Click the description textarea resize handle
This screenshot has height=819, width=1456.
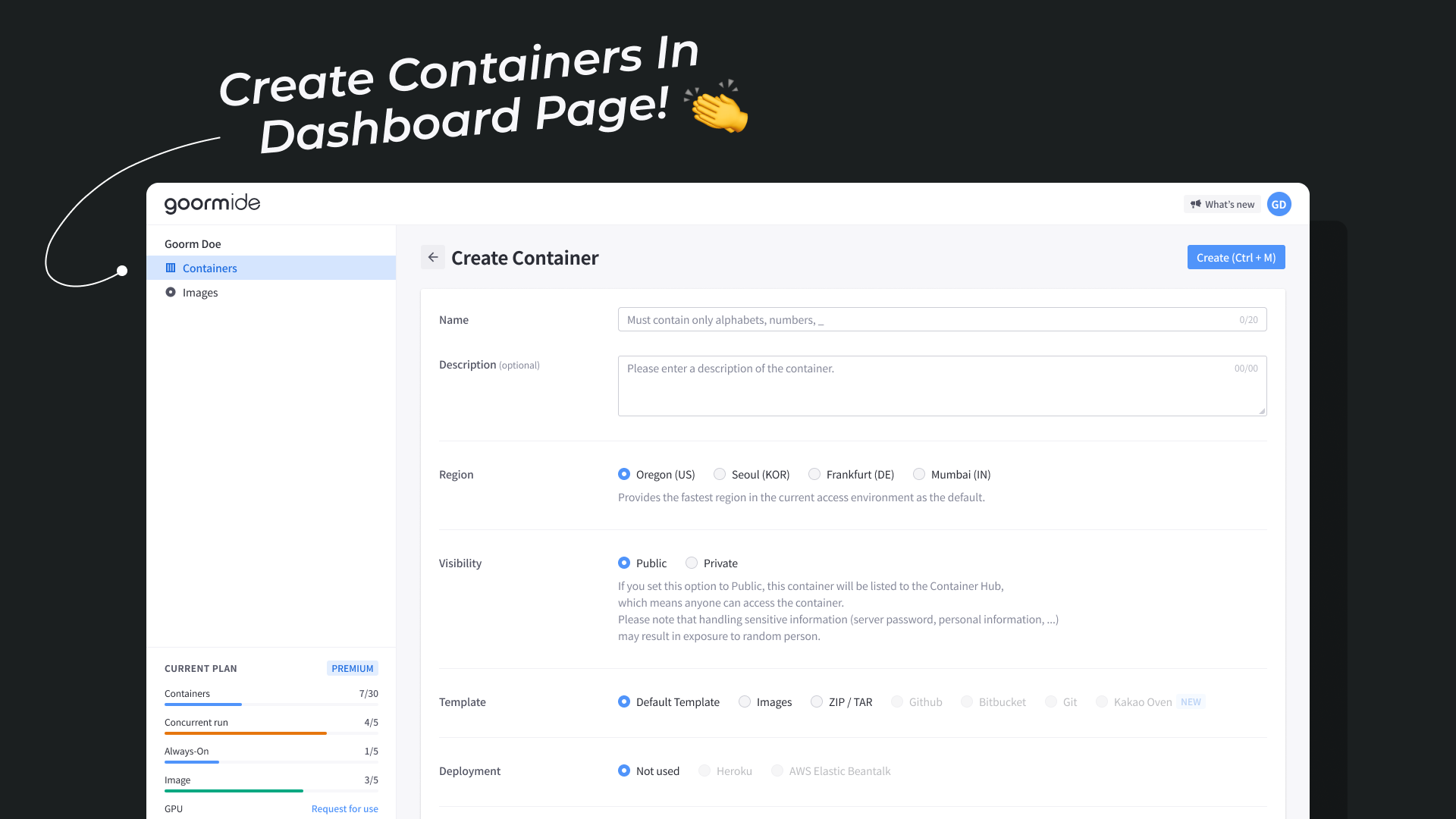click(x=1262, y=411)
